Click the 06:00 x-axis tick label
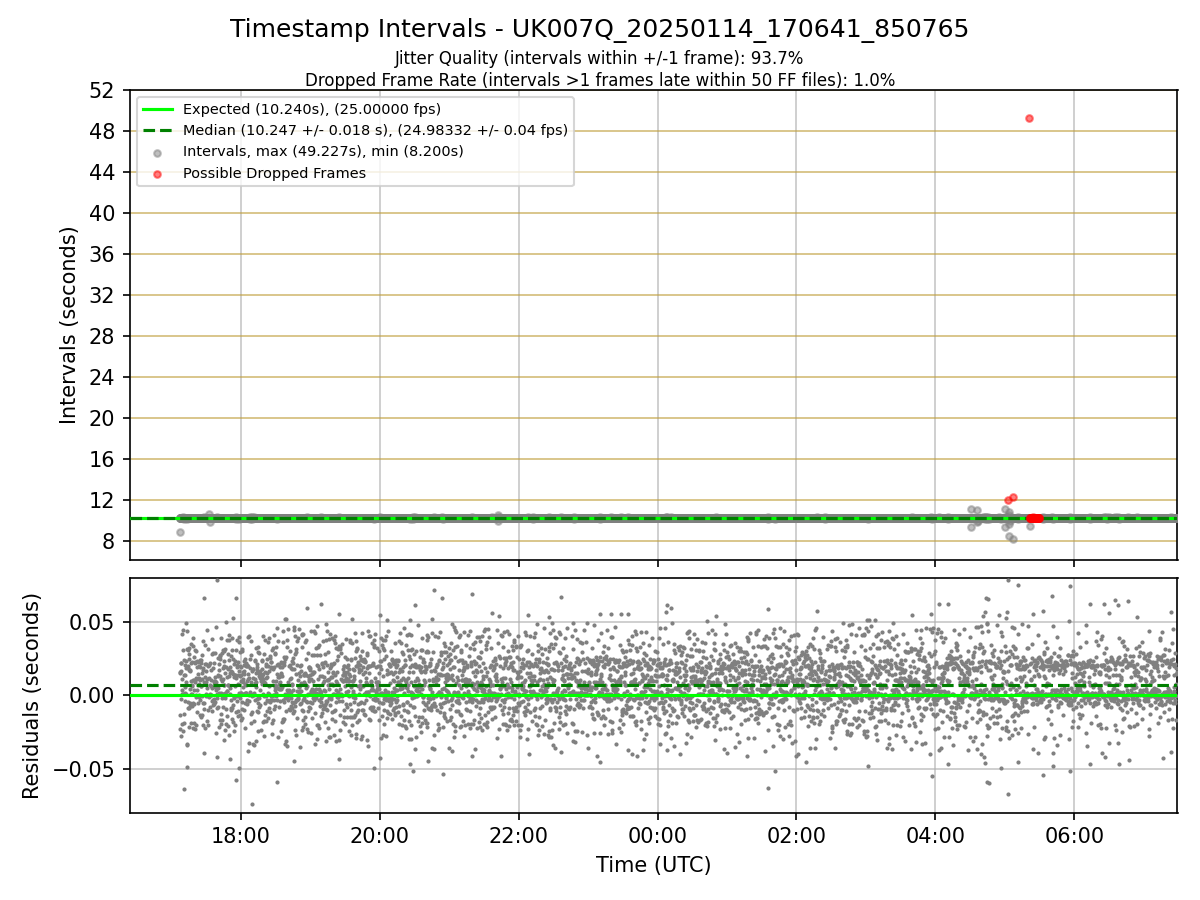1200x900 pixels. click(1074, 836)
